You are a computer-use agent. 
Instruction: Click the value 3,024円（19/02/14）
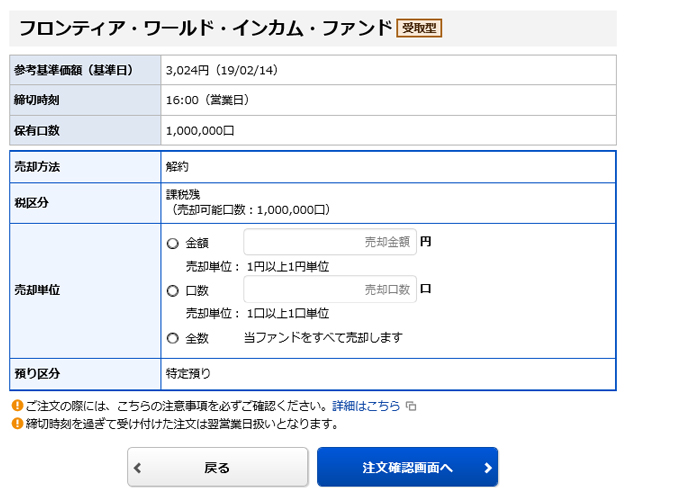tap(222, 70)
